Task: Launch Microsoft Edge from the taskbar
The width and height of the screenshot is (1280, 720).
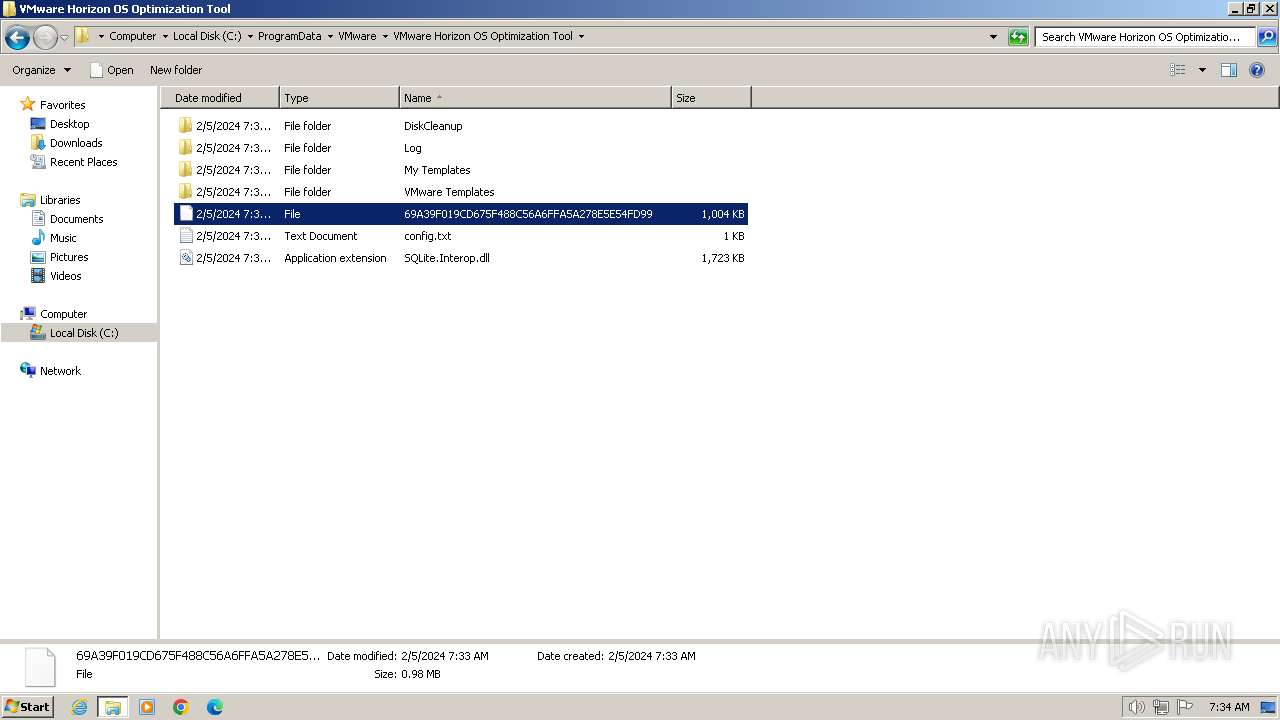Action: tap(215, 707)
